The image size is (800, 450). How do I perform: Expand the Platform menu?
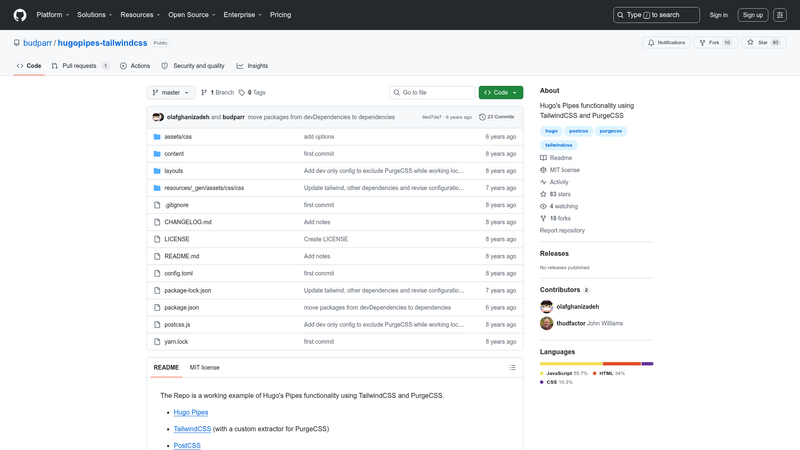(53, 15)
